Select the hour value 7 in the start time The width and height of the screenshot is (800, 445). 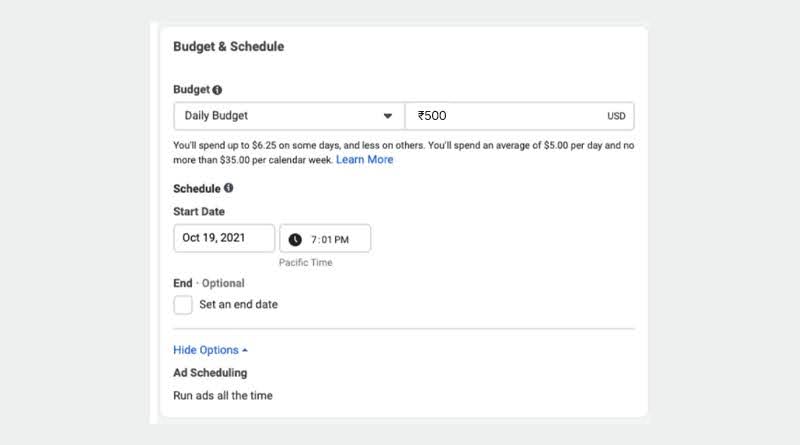[314, 239]
